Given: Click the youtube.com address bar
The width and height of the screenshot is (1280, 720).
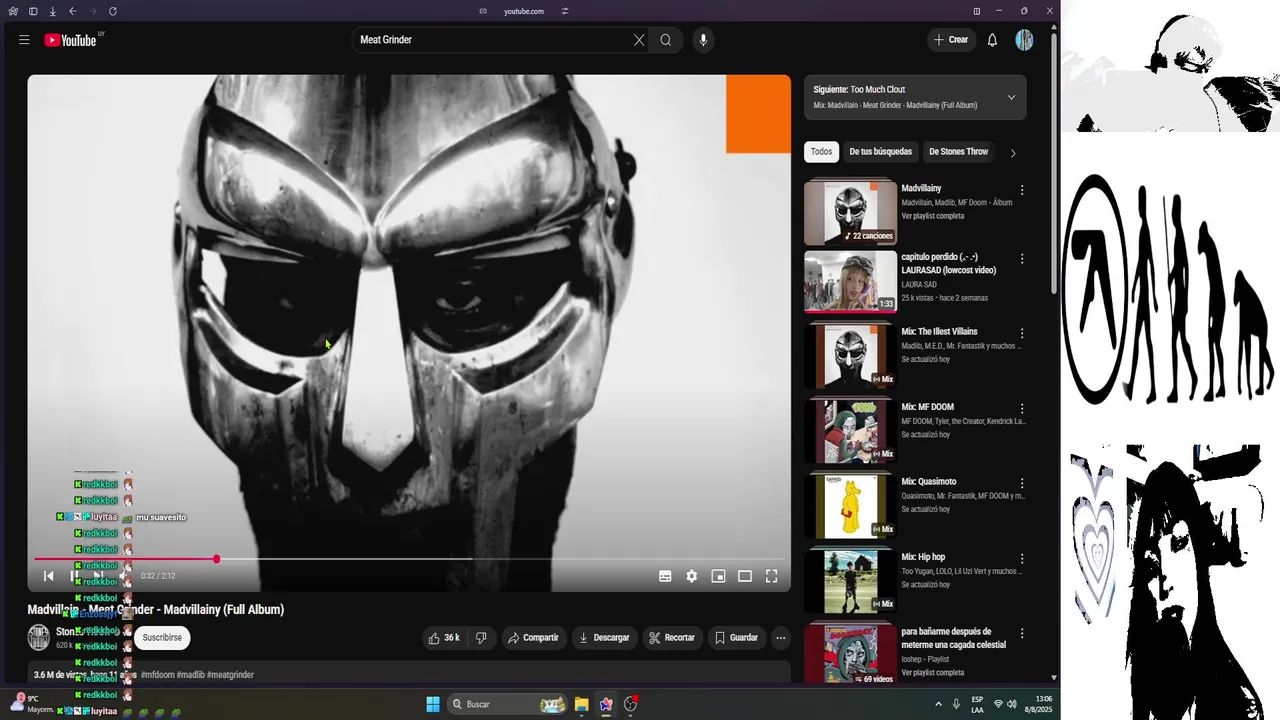Looking at the screenshot, I should pyautogui.click(x=524, y=11).
